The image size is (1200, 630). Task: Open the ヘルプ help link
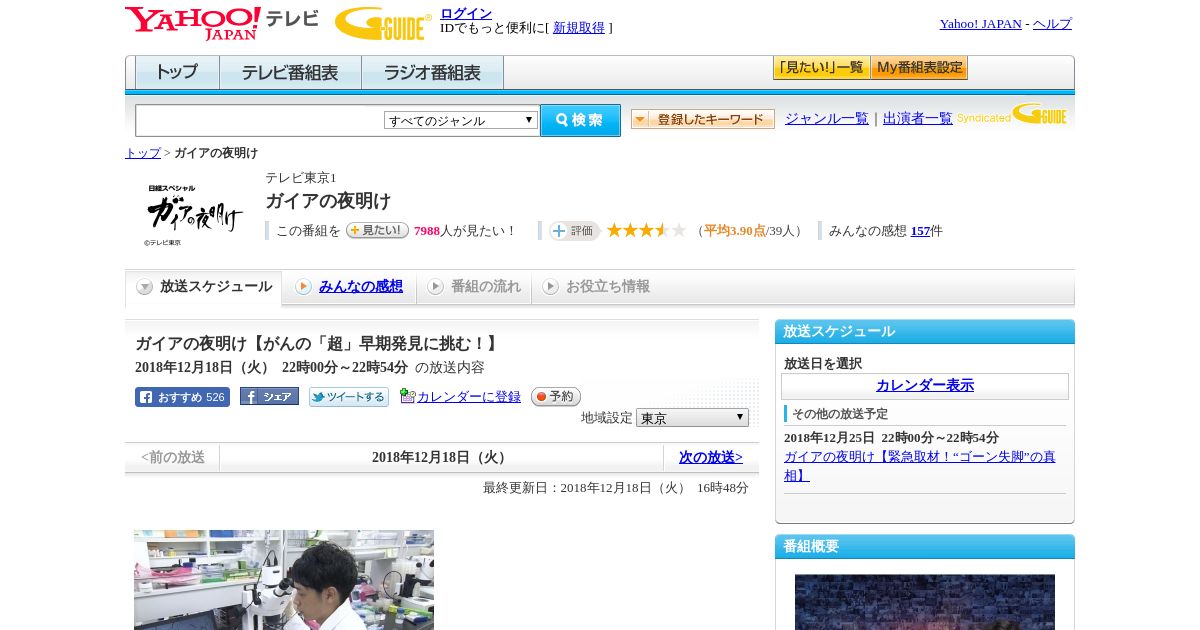pyautogui.click(x=1052, y=24)
